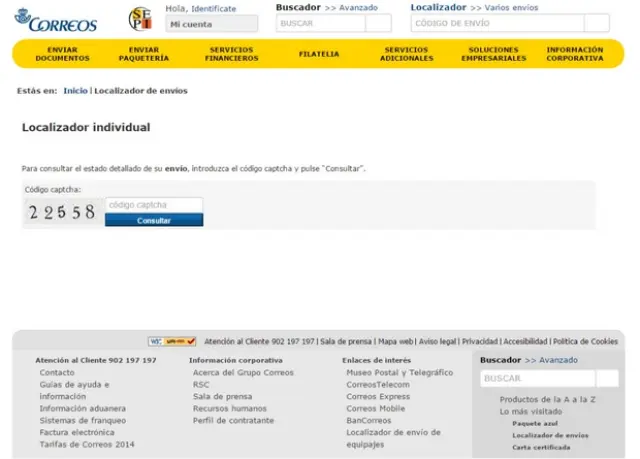The width and height of the screenshot is (640, 459).
Task: Click the Consultar button
Action: [x=154, y=220]
